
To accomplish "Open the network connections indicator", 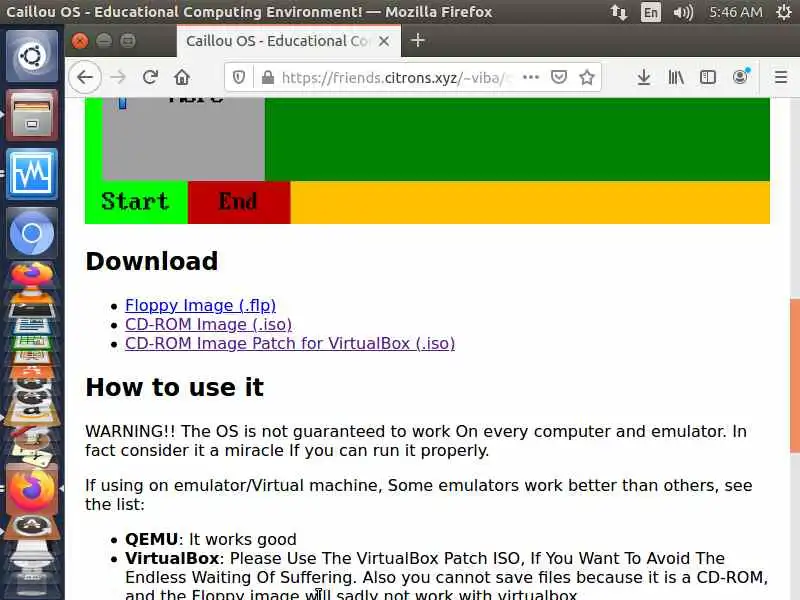I will tap(619, 12).
